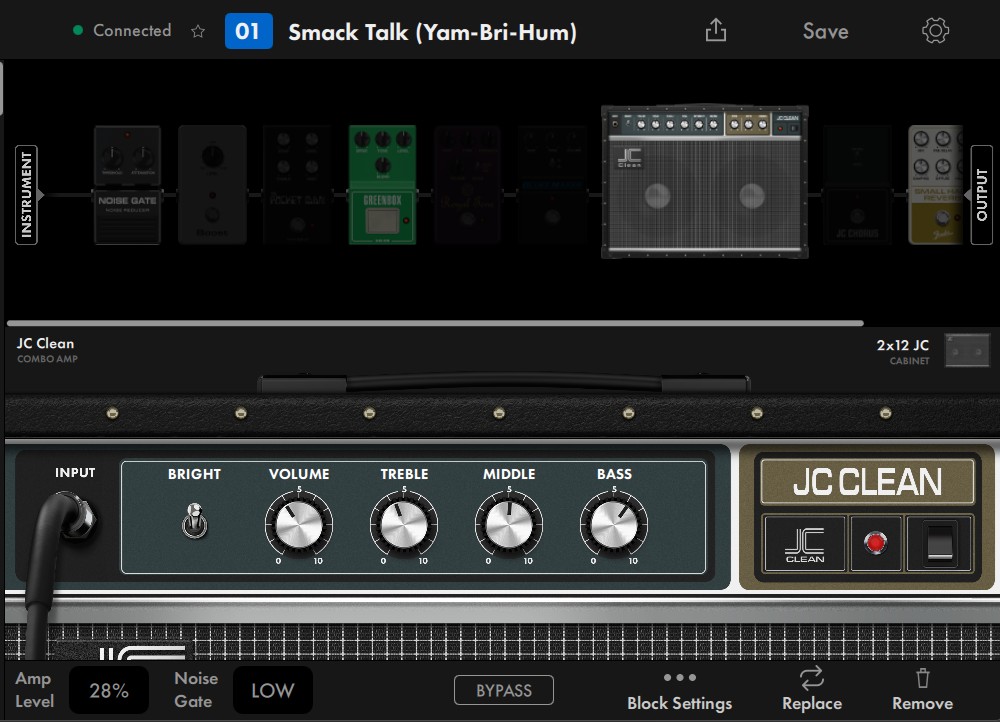Open the 2x12 JC cabinet selector

click(933, 351)
